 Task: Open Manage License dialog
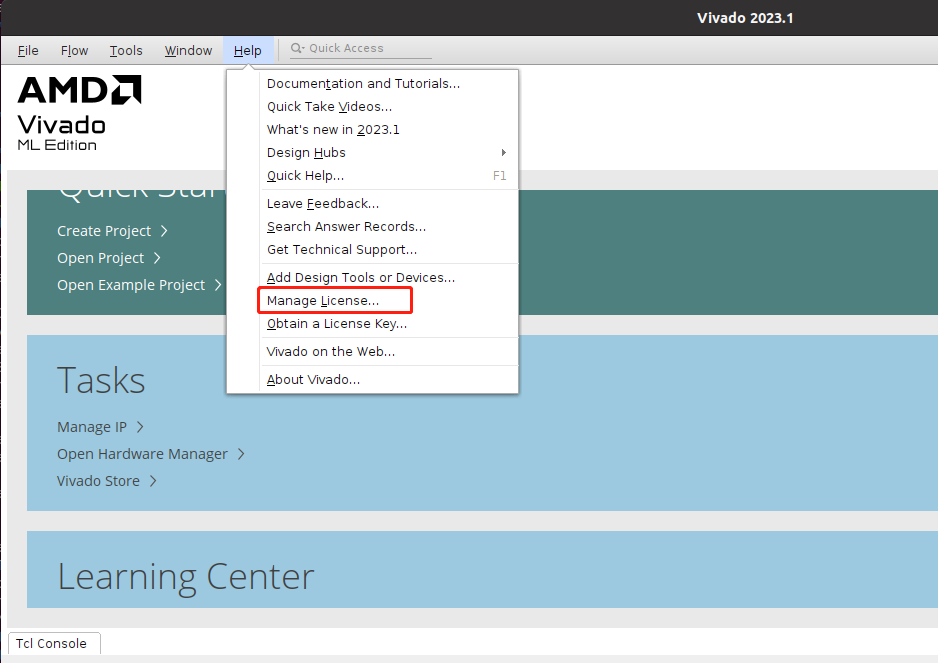(322, 300)
